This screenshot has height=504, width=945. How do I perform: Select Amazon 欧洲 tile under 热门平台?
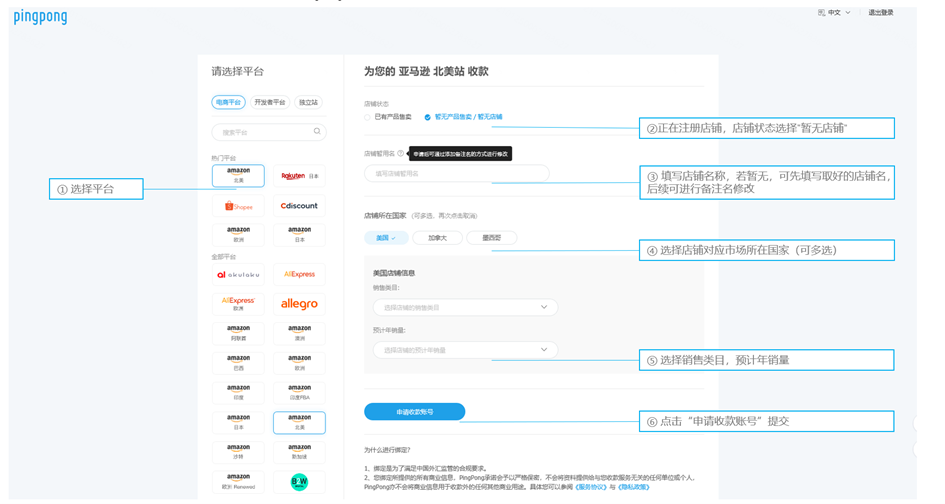238,235
